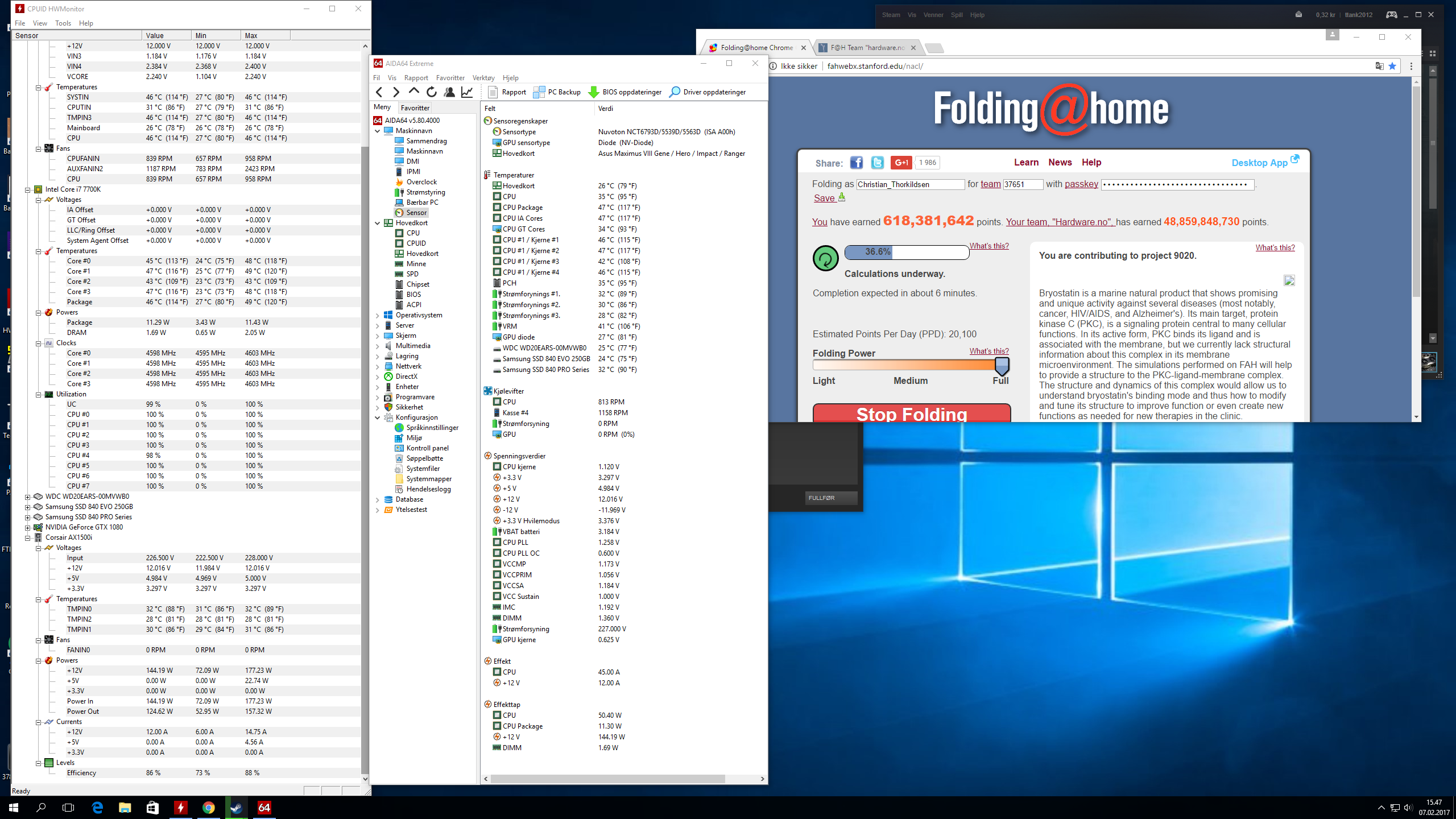Open the Rapport menu in AIDA64
The height and width of the screenshot is (819, 1456).
click(x=416, y=78)
